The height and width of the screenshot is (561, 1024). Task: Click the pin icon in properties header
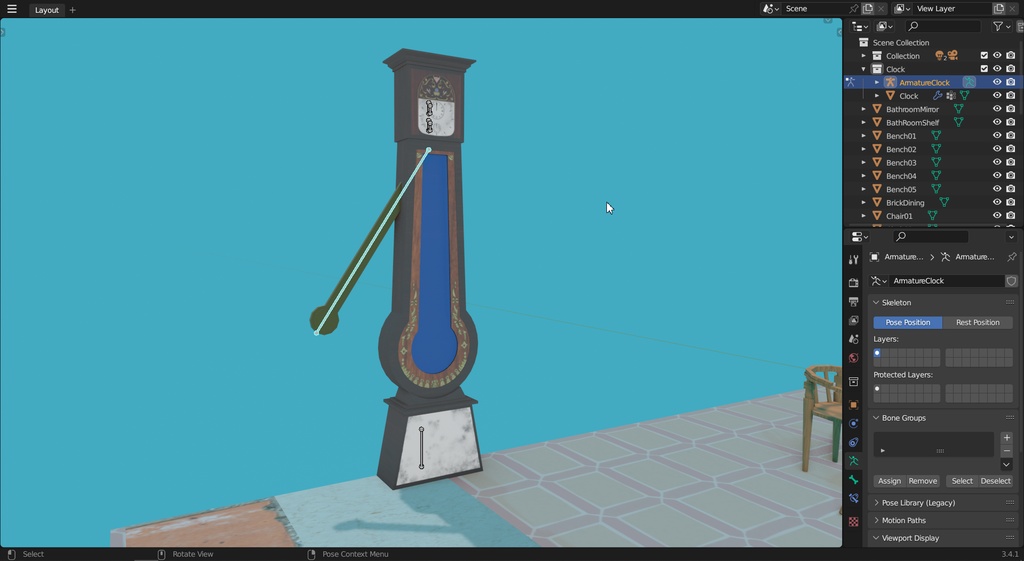click(x=1012, y=257)
